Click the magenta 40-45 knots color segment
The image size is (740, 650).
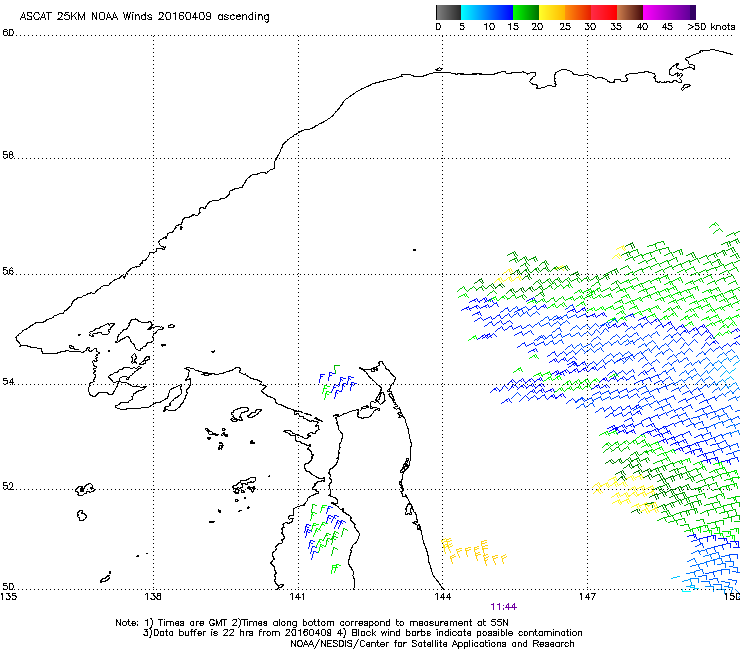tap(656, 12)
